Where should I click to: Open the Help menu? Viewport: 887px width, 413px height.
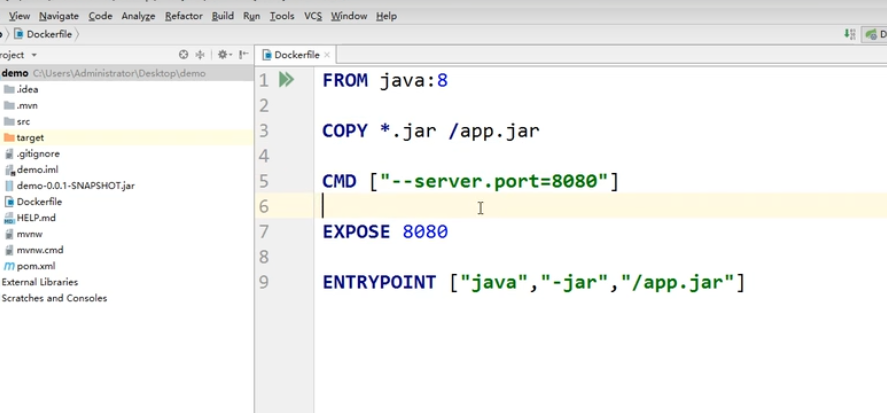point(386,16)
